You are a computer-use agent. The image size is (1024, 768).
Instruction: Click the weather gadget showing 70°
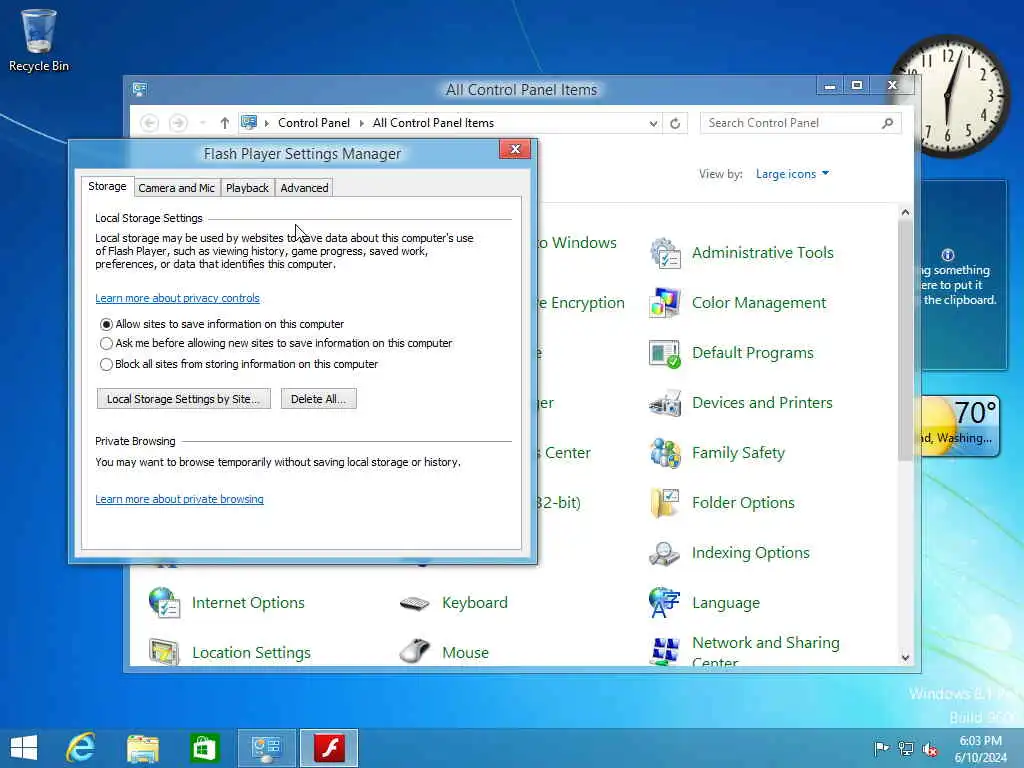click(960, 426)
